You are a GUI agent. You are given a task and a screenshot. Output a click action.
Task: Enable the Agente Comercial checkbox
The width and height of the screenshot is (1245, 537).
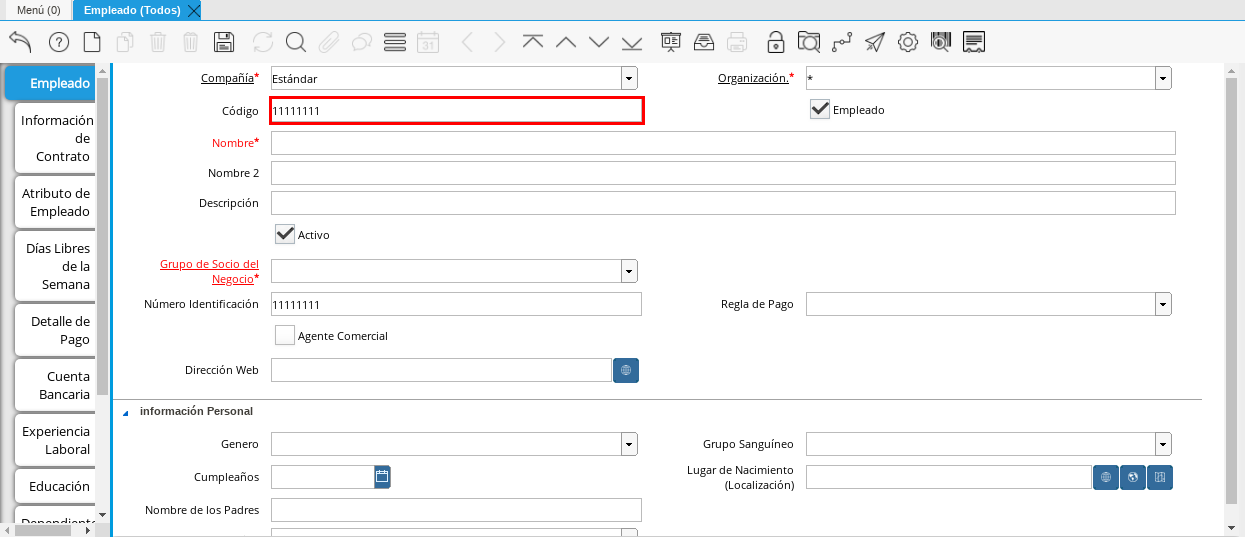point(285,336)
